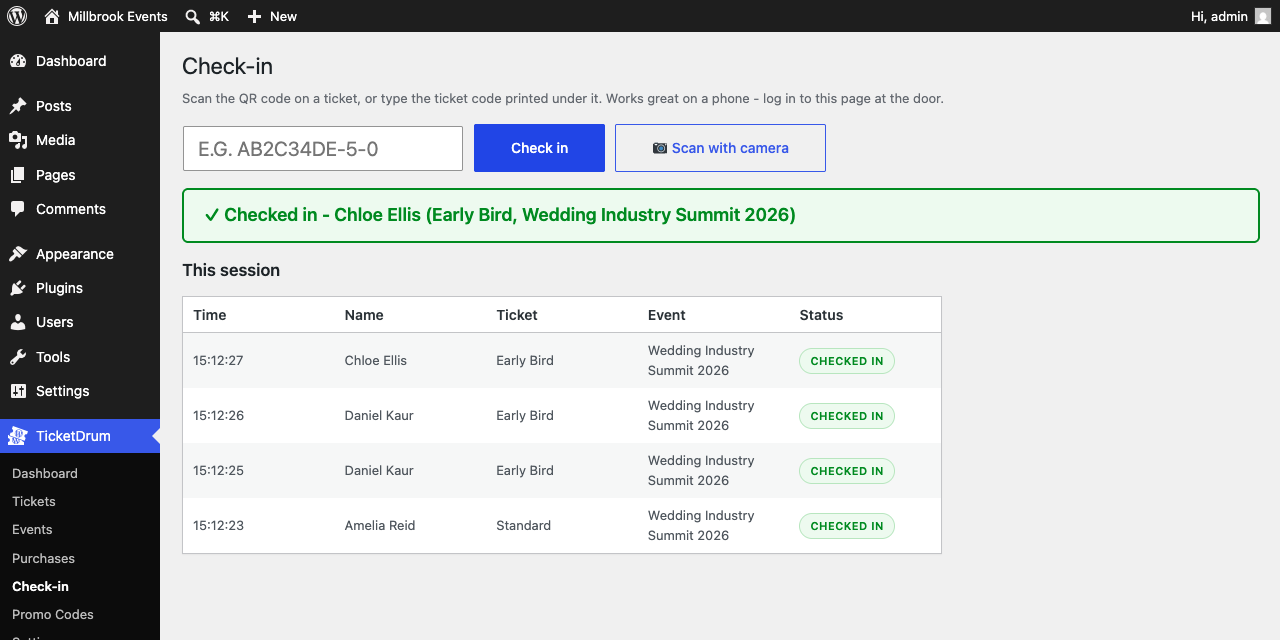This screenshot has height=640, width=1280.
Task: Click the Chloe Ellis name cell
Action: [376, 361]
